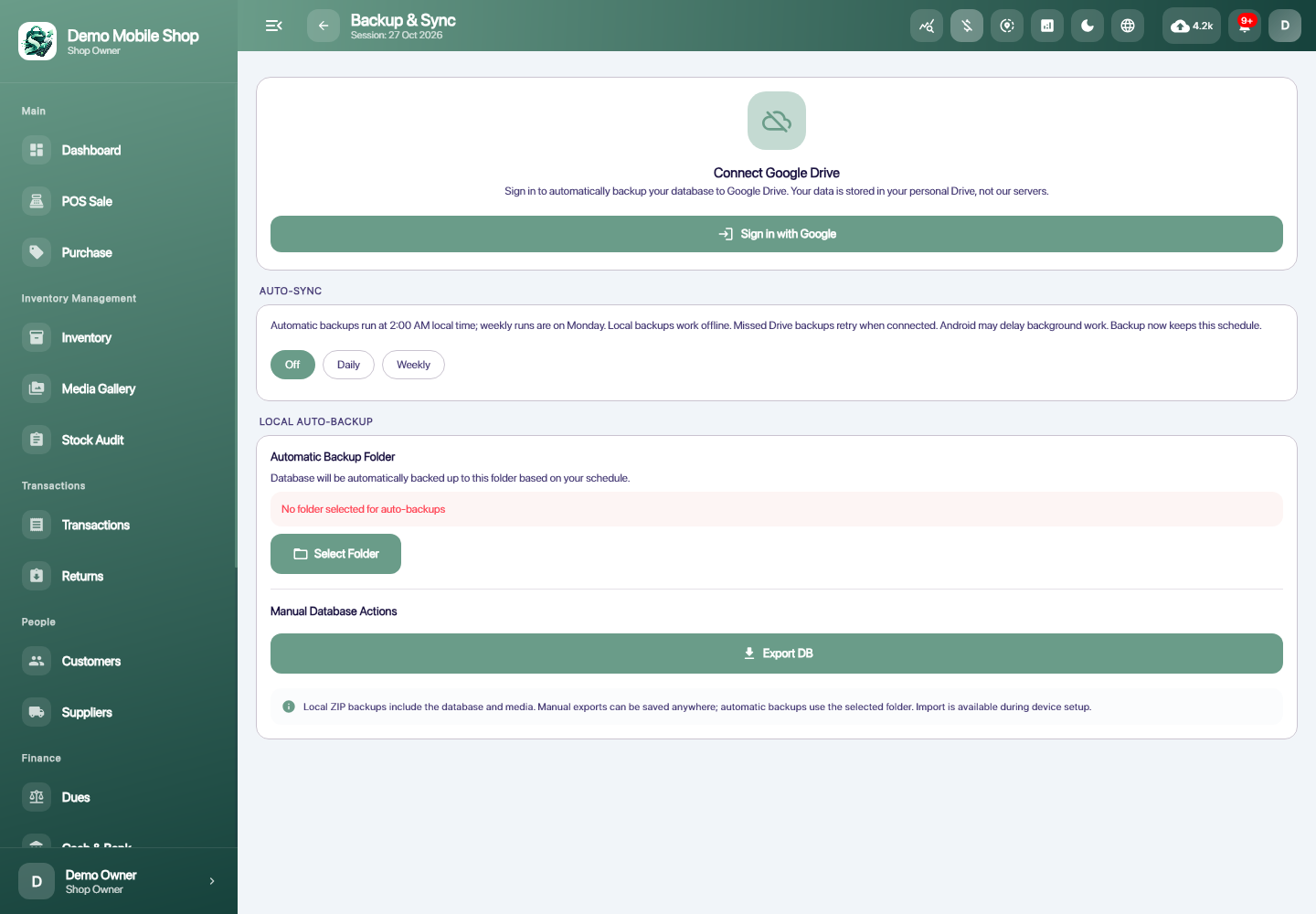Open the language globe icon
1316x914 pixels.
point(1128,26)
